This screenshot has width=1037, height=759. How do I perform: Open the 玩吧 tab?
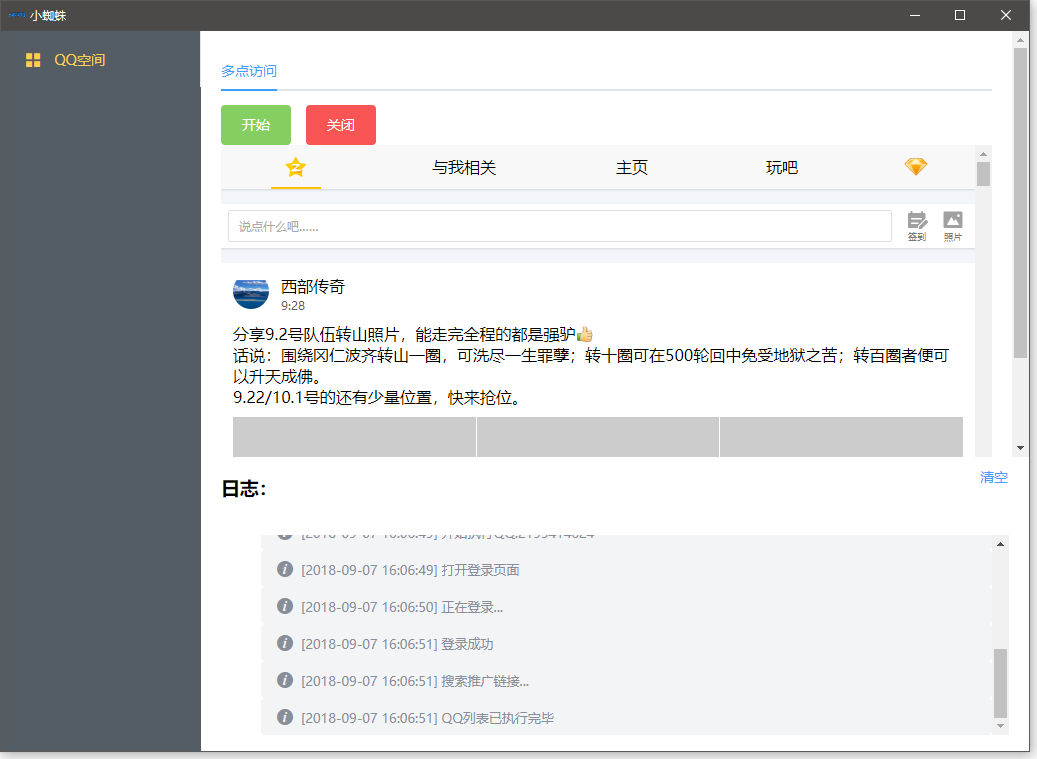(x=782, y=168)
